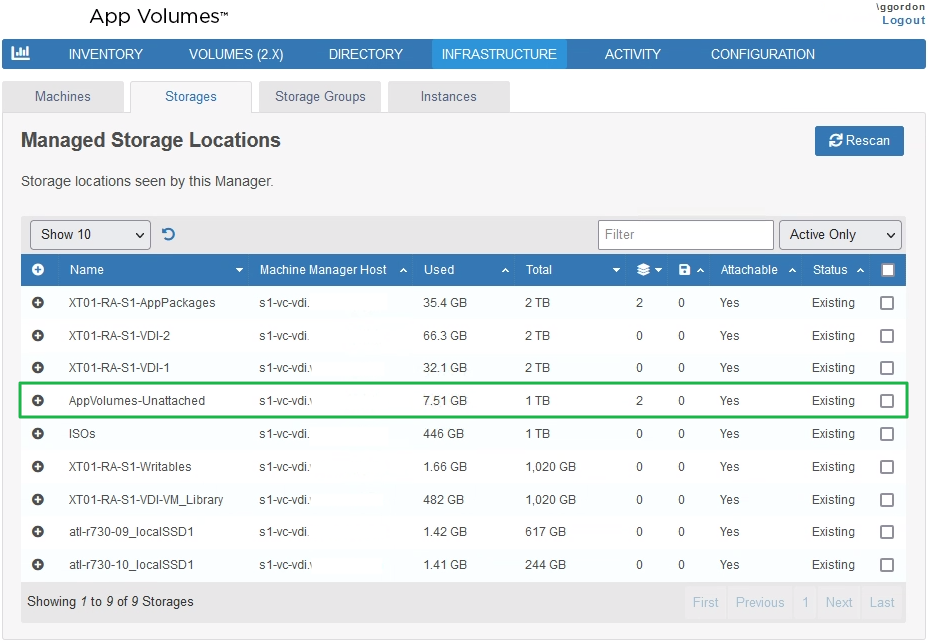The height and width of the screenshot is (643, 929).
Task: Check the ISOs row checkbox
Action: (886, 433)
